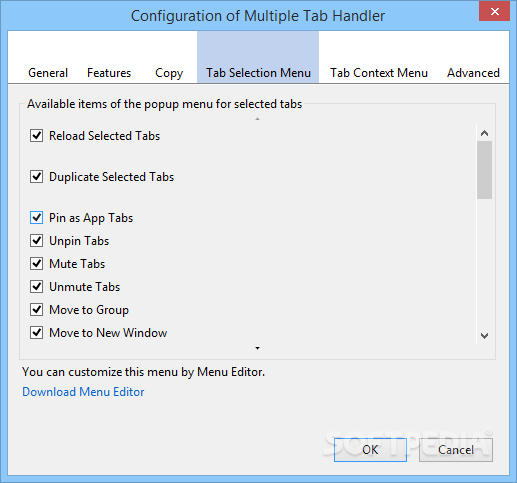Toggle Duplicate Selected Tabs checkbox
The width and height of the screenshot is (517, 483).
coord(36,177)
